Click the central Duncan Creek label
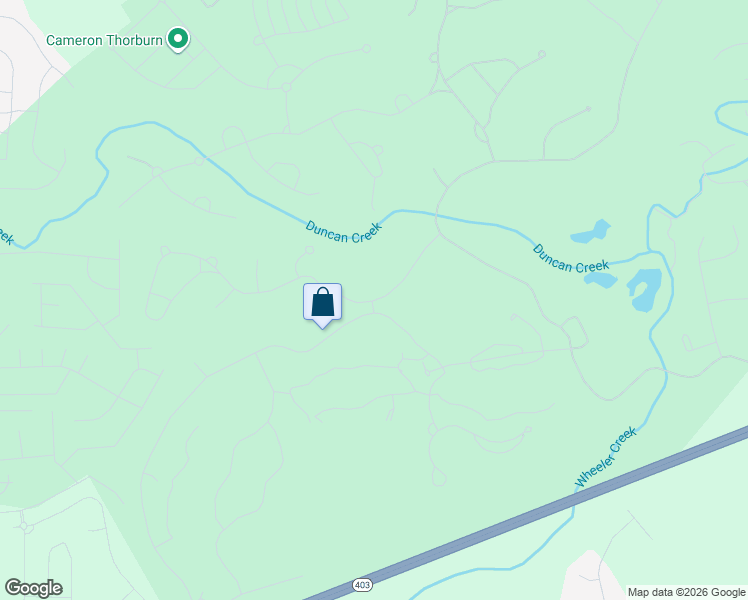The height and width of the screenshot is (600, 748). [x=343, y=232]
